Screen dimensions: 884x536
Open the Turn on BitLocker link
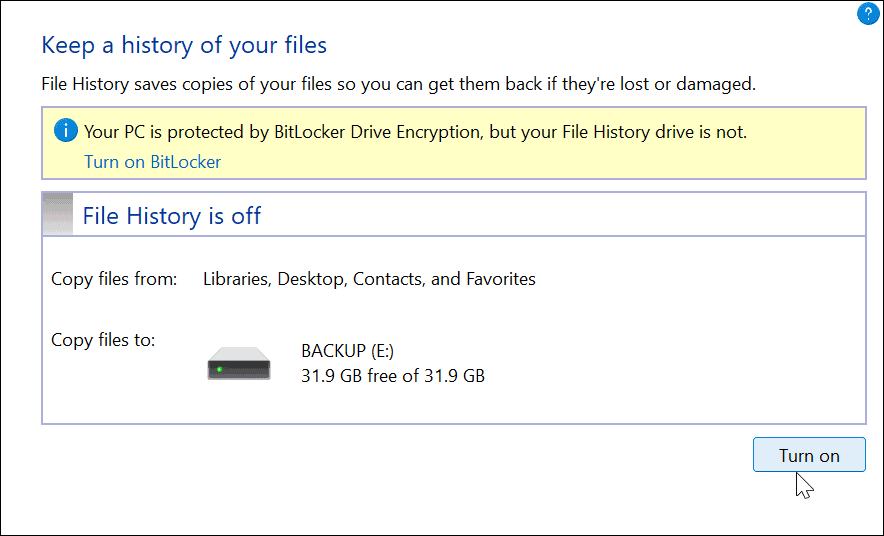tap(152, 162)
